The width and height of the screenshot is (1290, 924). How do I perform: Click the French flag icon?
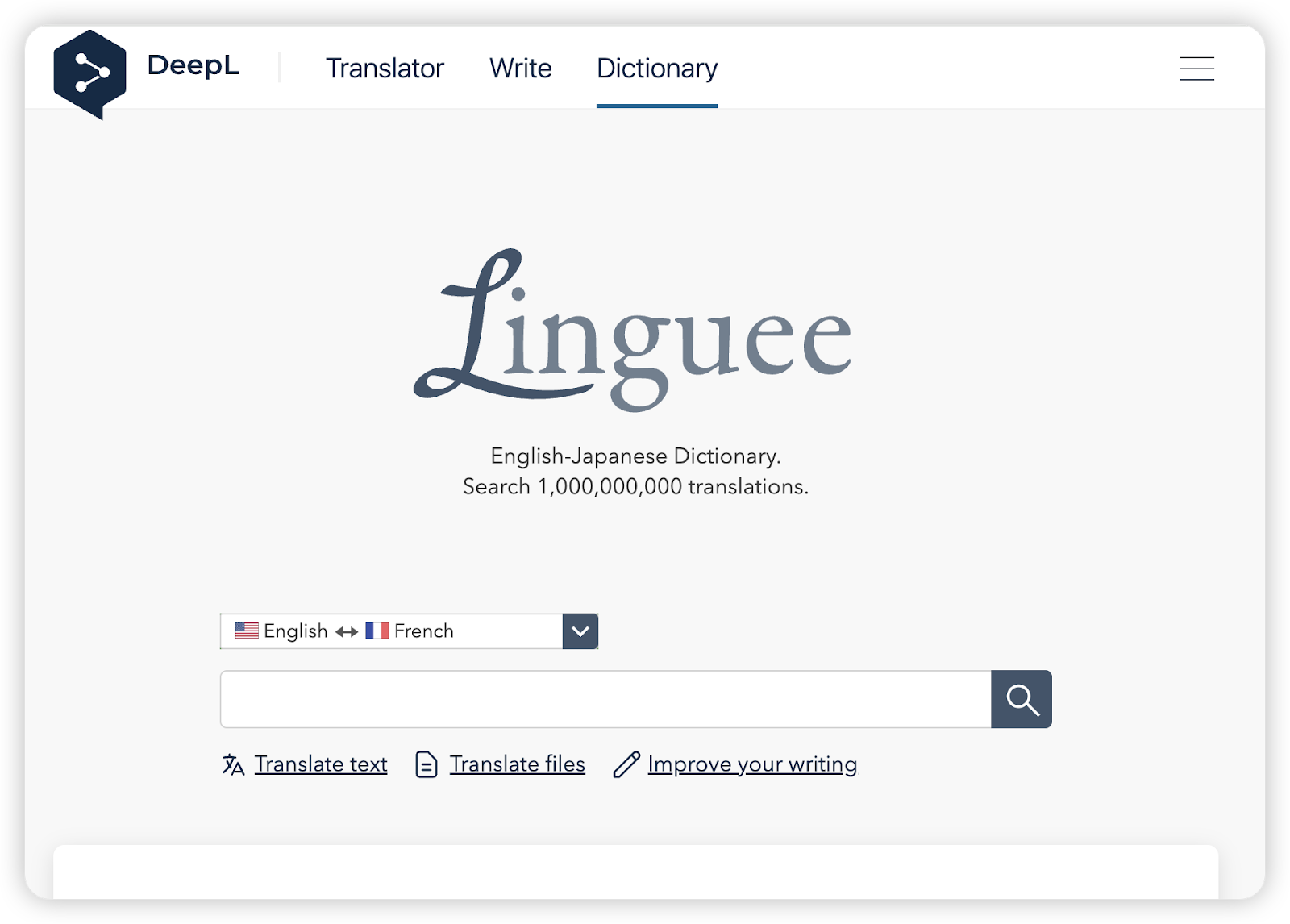coord(377,631)
